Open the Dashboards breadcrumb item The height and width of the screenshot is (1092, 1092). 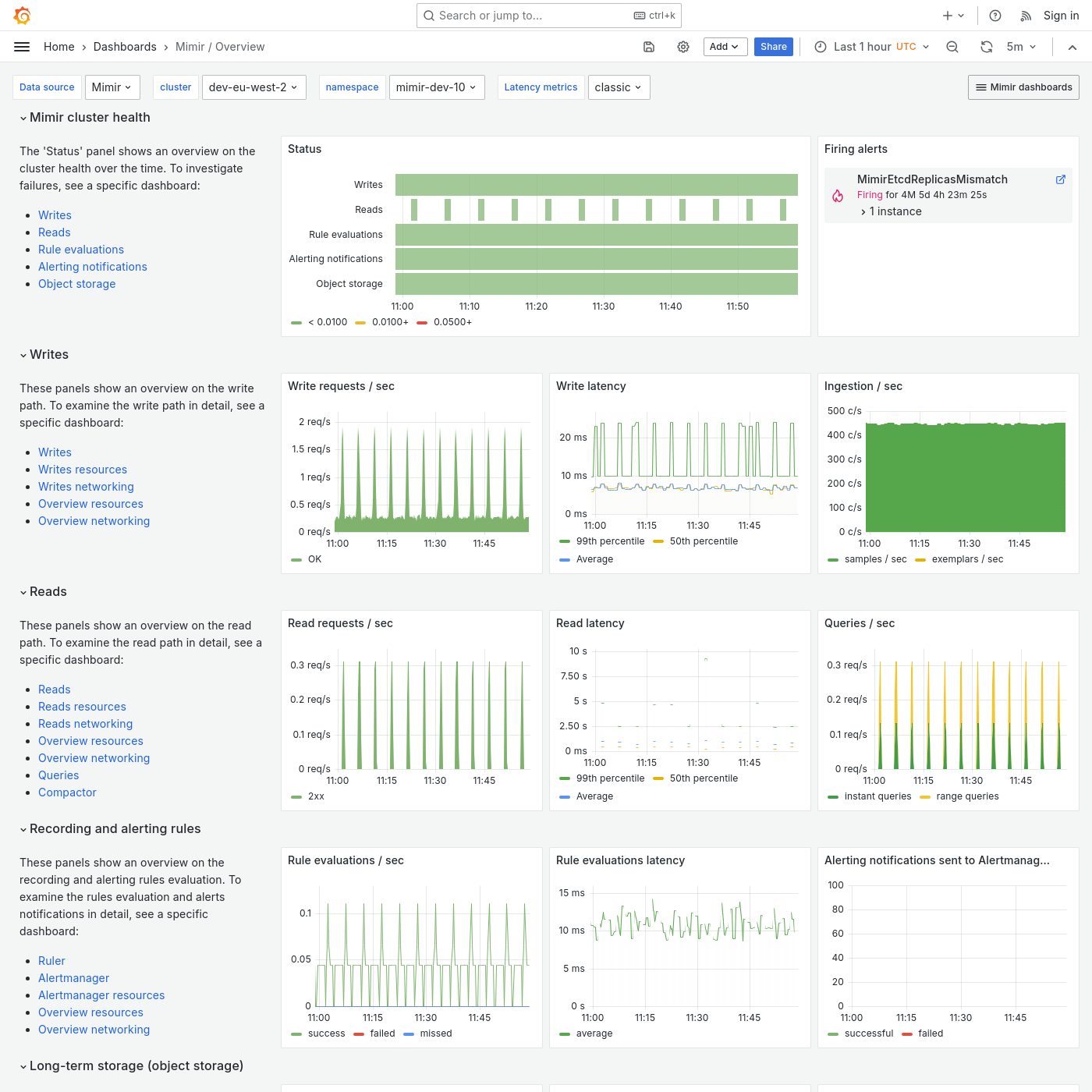125,46
